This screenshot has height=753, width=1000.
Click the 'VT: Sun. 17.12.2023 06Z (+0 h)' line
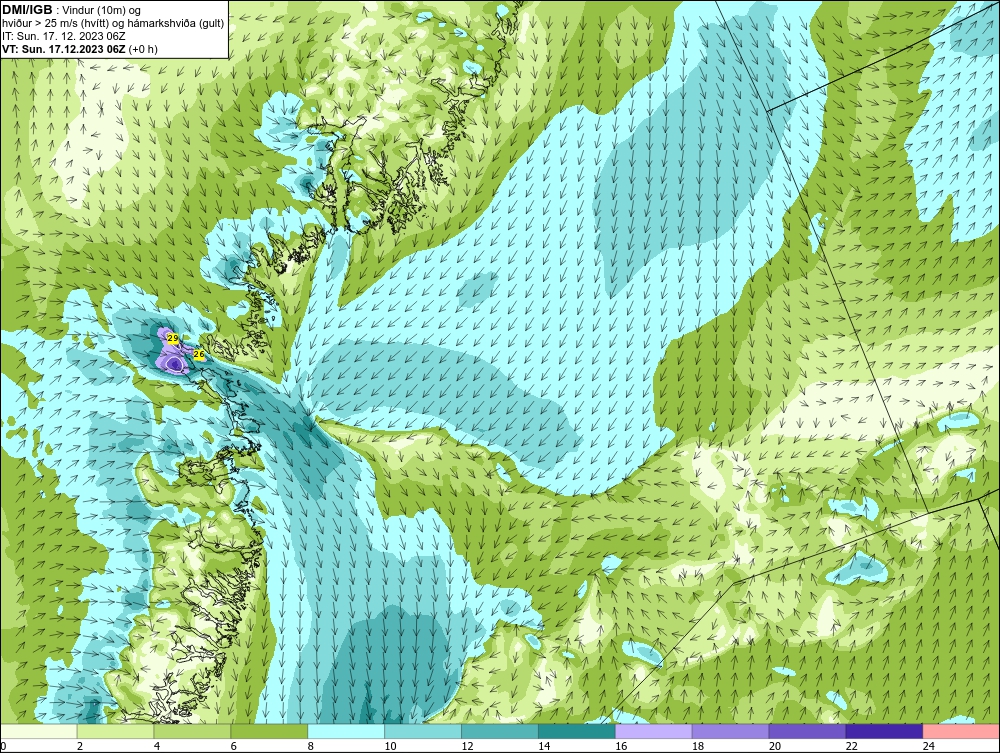point(80,48)
